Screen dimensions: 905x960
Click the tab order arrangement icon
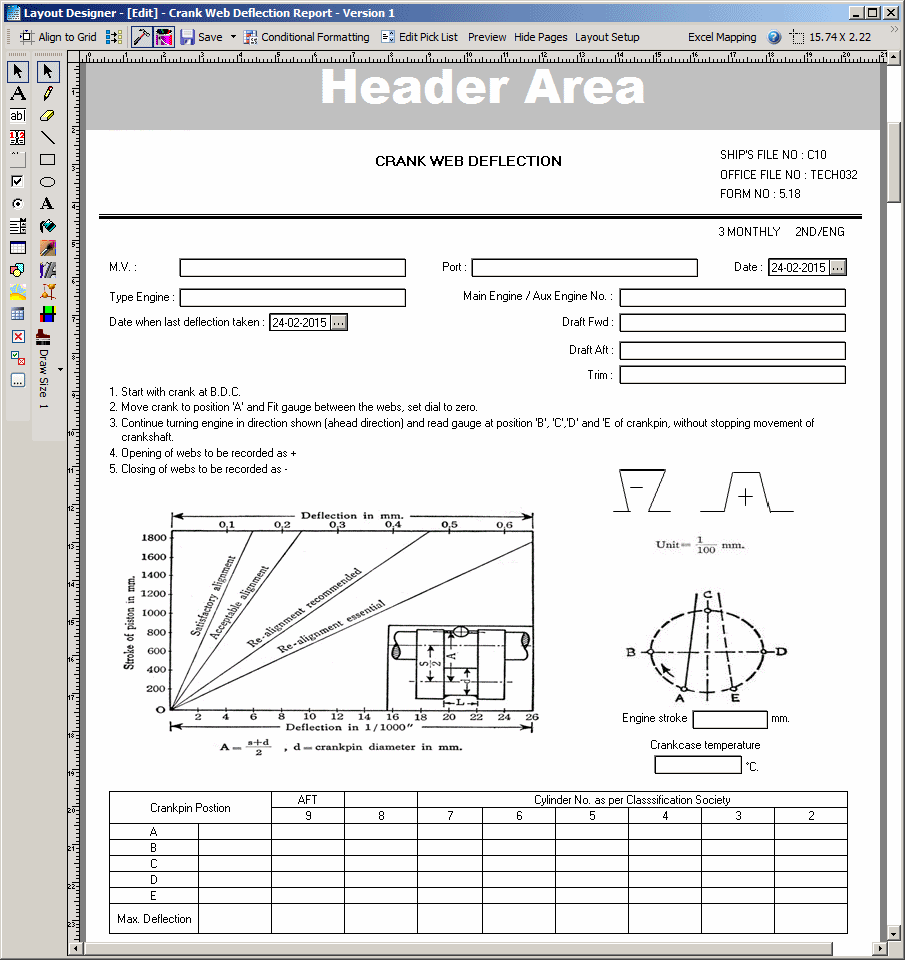click(x=114, y=37)
